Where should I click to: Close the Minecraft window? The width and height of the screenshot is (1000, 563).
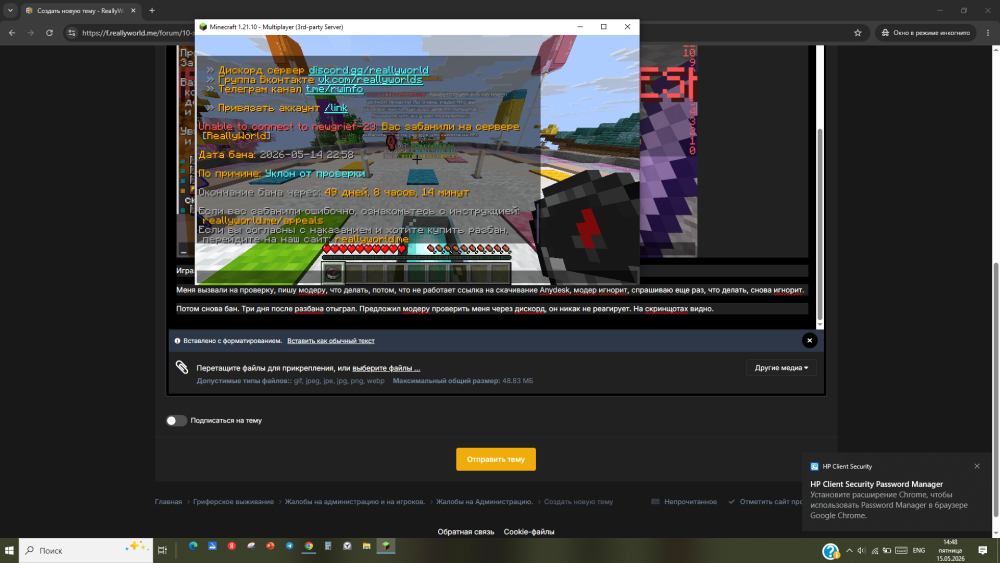click(627, 27)
